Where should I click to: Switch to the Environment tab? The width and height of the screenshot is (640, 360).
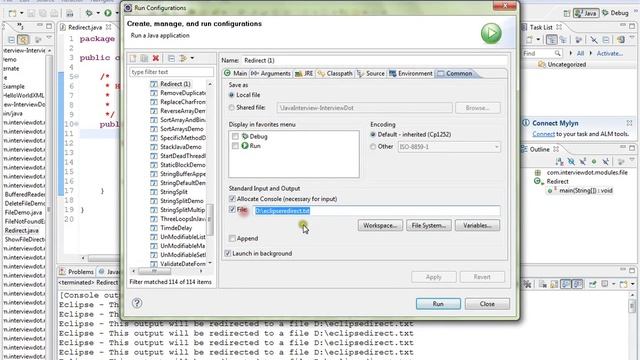411,73
